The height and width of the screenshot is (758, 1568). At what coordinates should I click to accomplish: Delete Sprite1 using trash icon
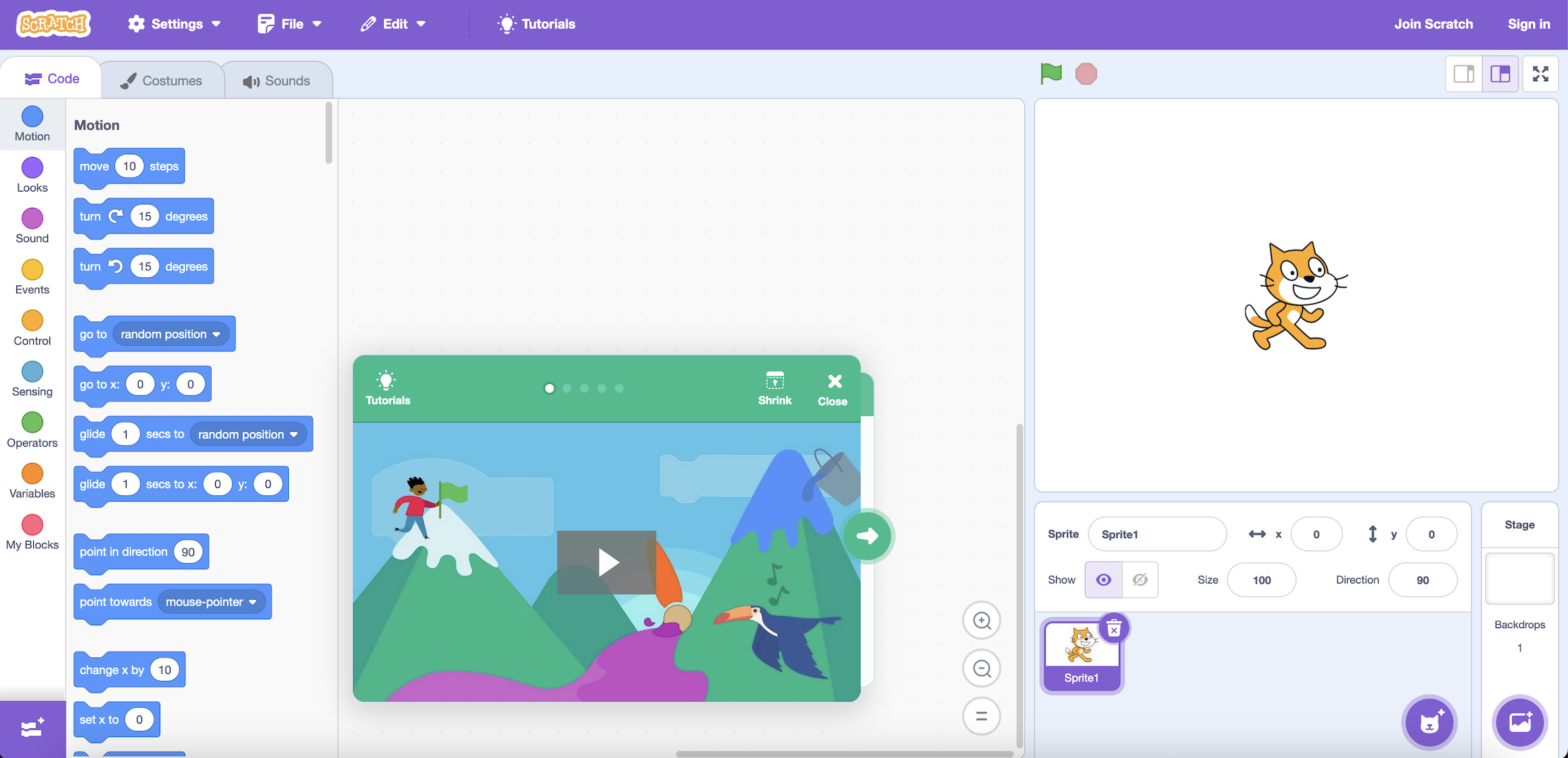(1113, 629)
